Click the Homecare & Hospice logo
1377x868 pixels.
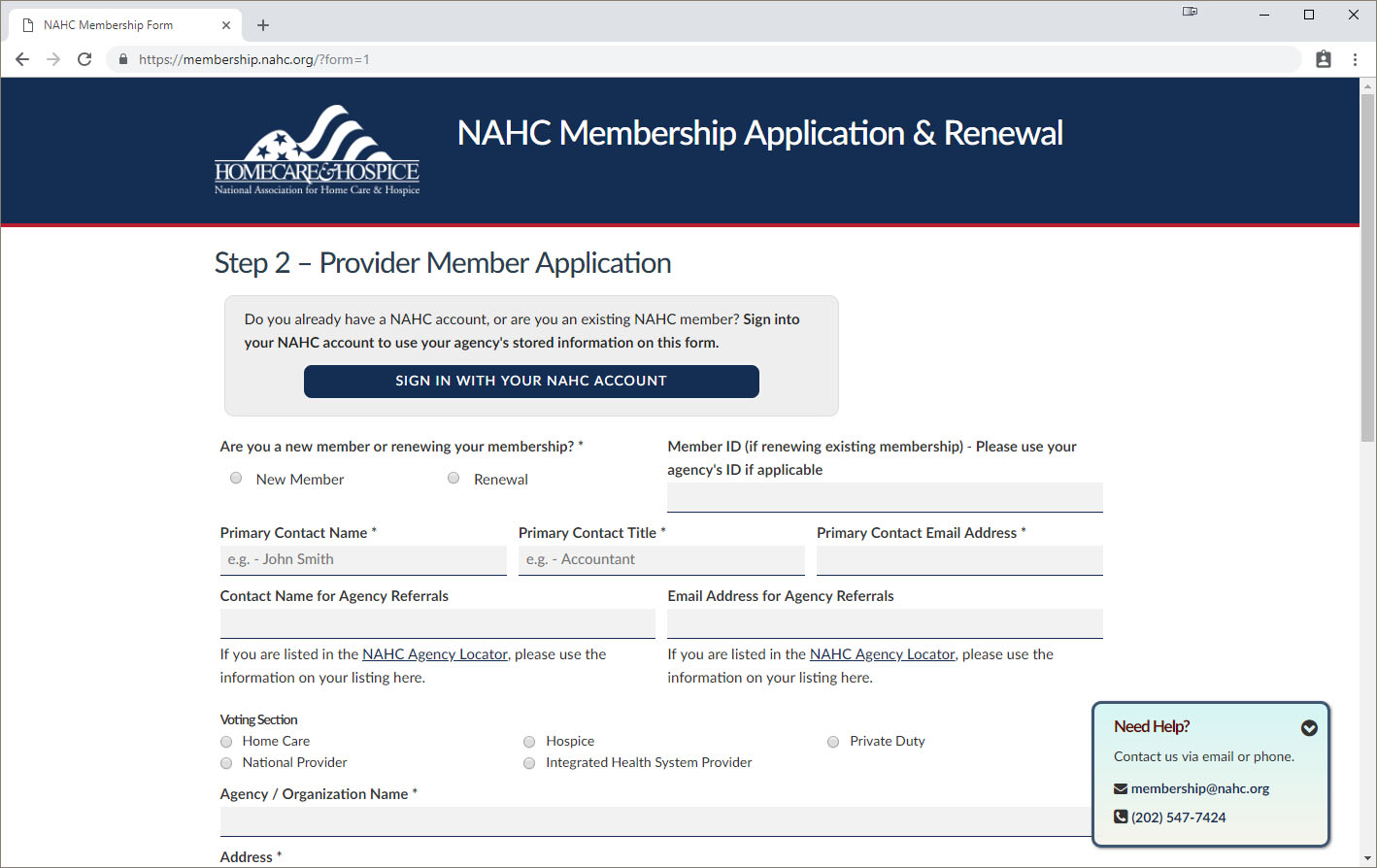coord(317,150)
